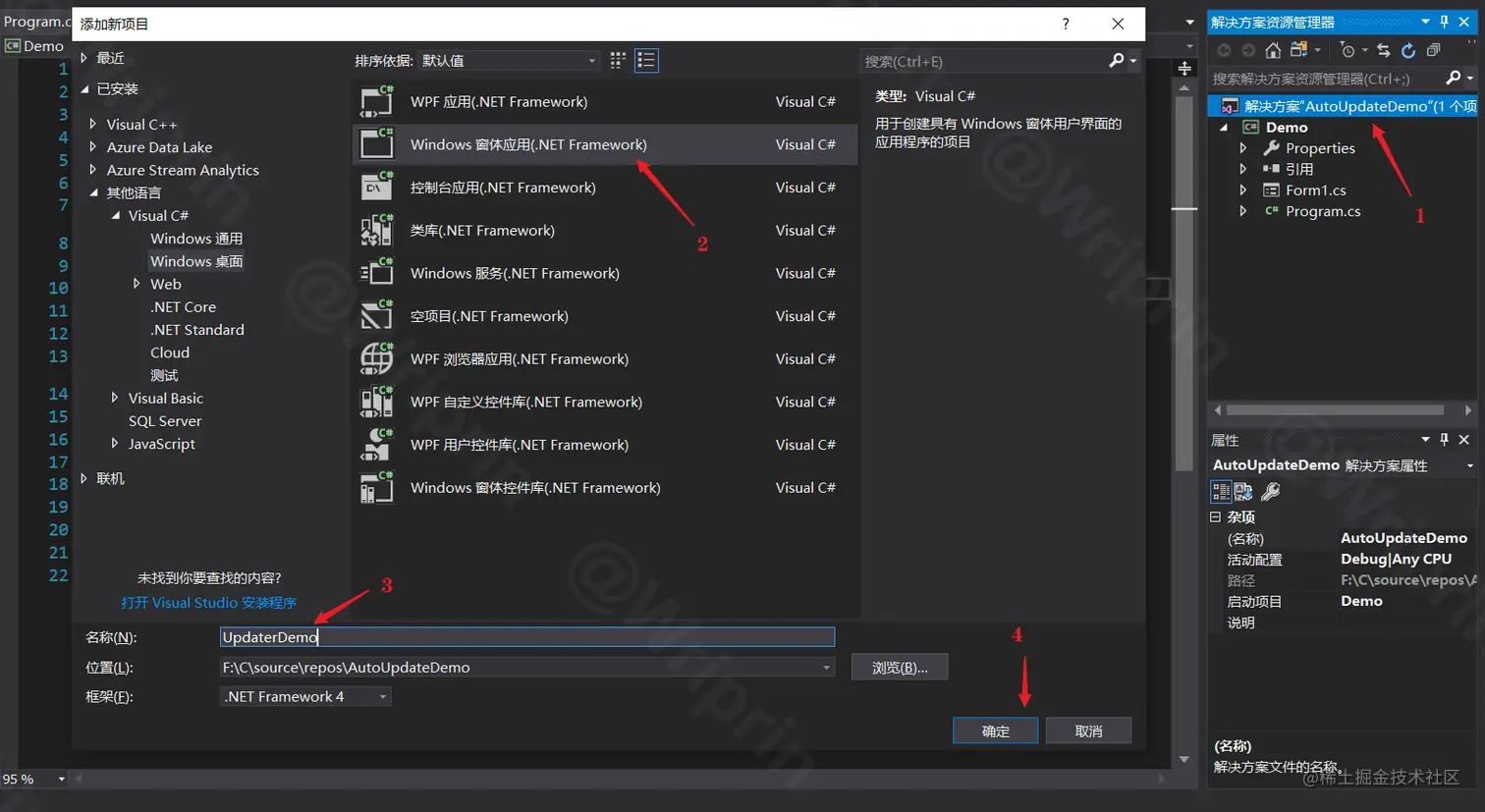The height and width of the screenshot is (812, 1485).
Task: Open the 打开 Visual Studio 安装程序 link
Action: click(x=208, y=603)
